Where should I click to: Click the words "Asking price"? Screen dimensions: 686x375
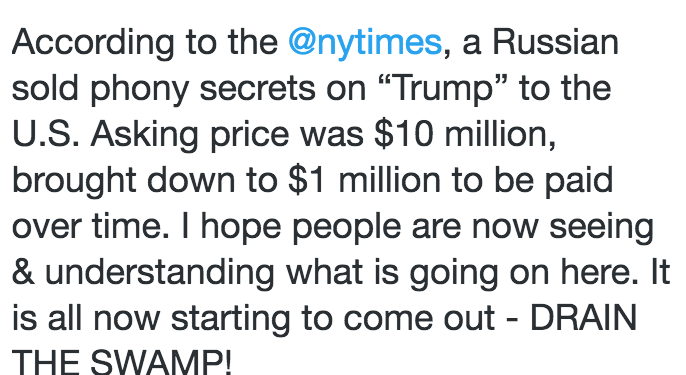pos(190,135)
